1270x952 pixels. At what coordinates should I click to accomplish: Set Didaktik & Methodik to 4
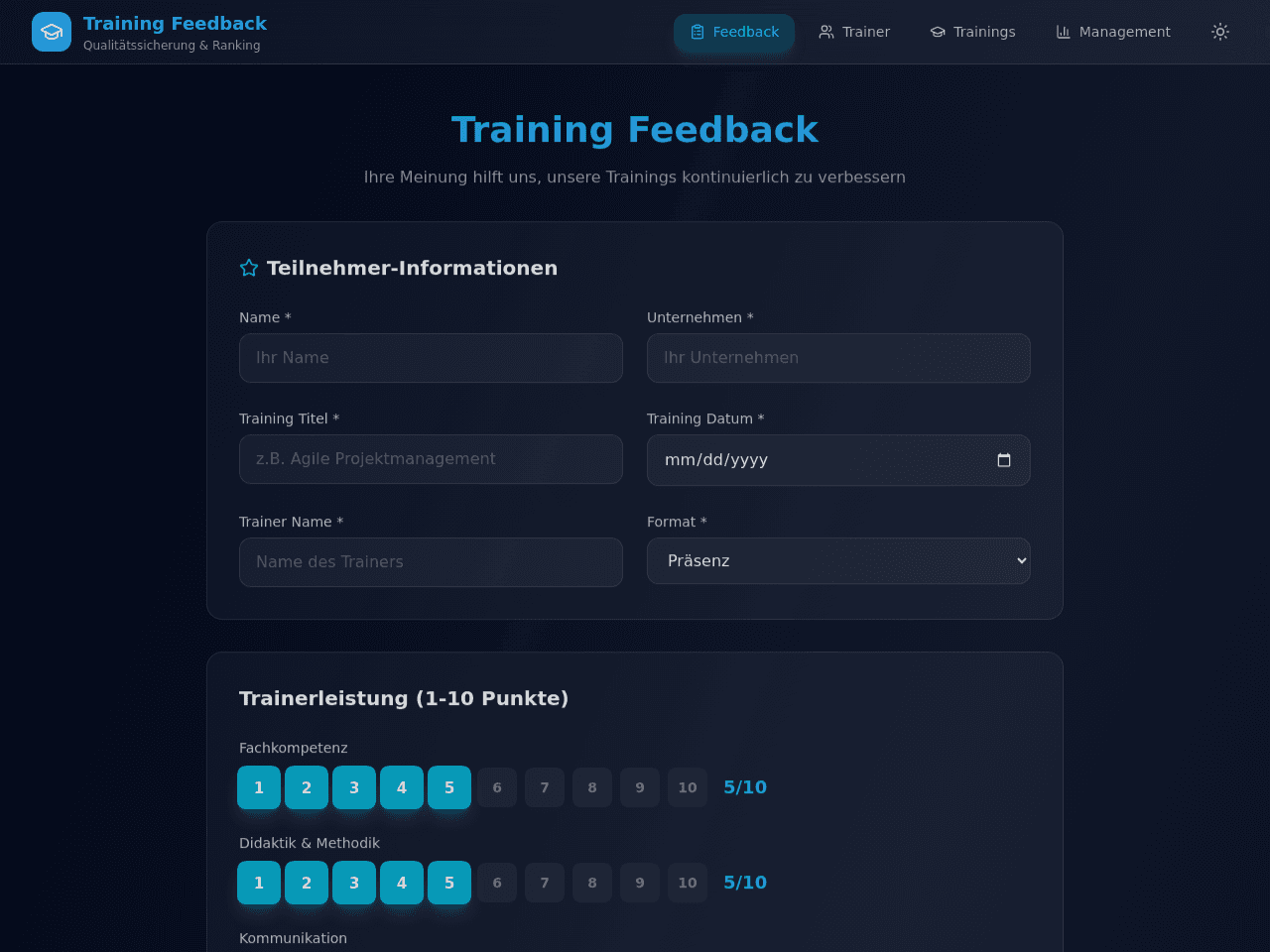tap(402, 883)
